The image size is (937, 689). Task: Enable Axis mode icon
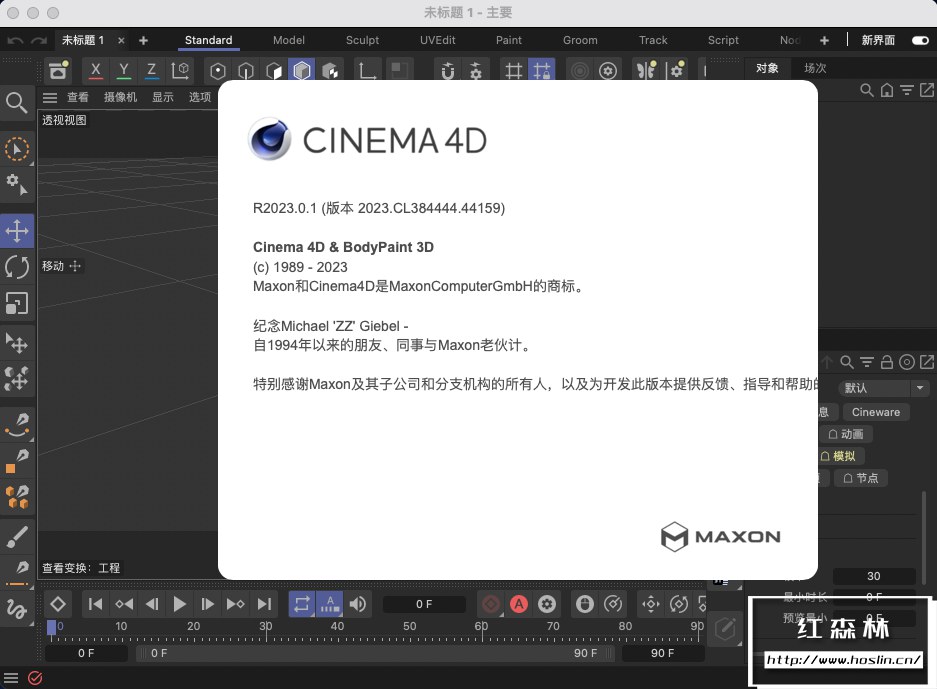[x=367, y=71]
